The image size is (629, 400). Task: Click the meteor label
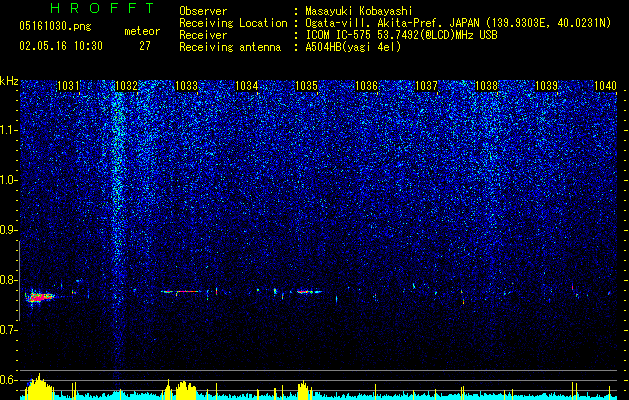[142, 31]
